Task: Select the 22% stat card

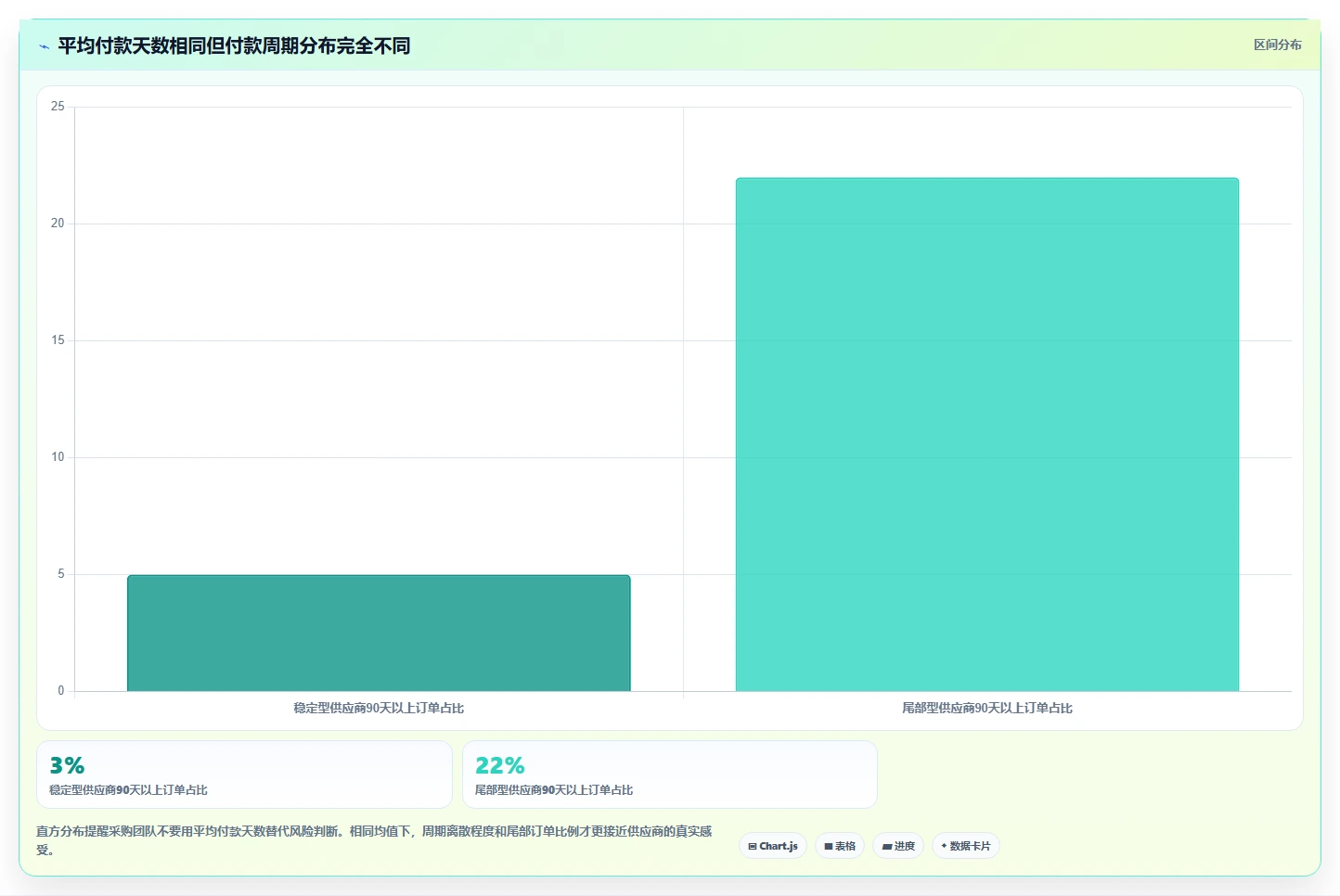Action: (x=670, y=774)
